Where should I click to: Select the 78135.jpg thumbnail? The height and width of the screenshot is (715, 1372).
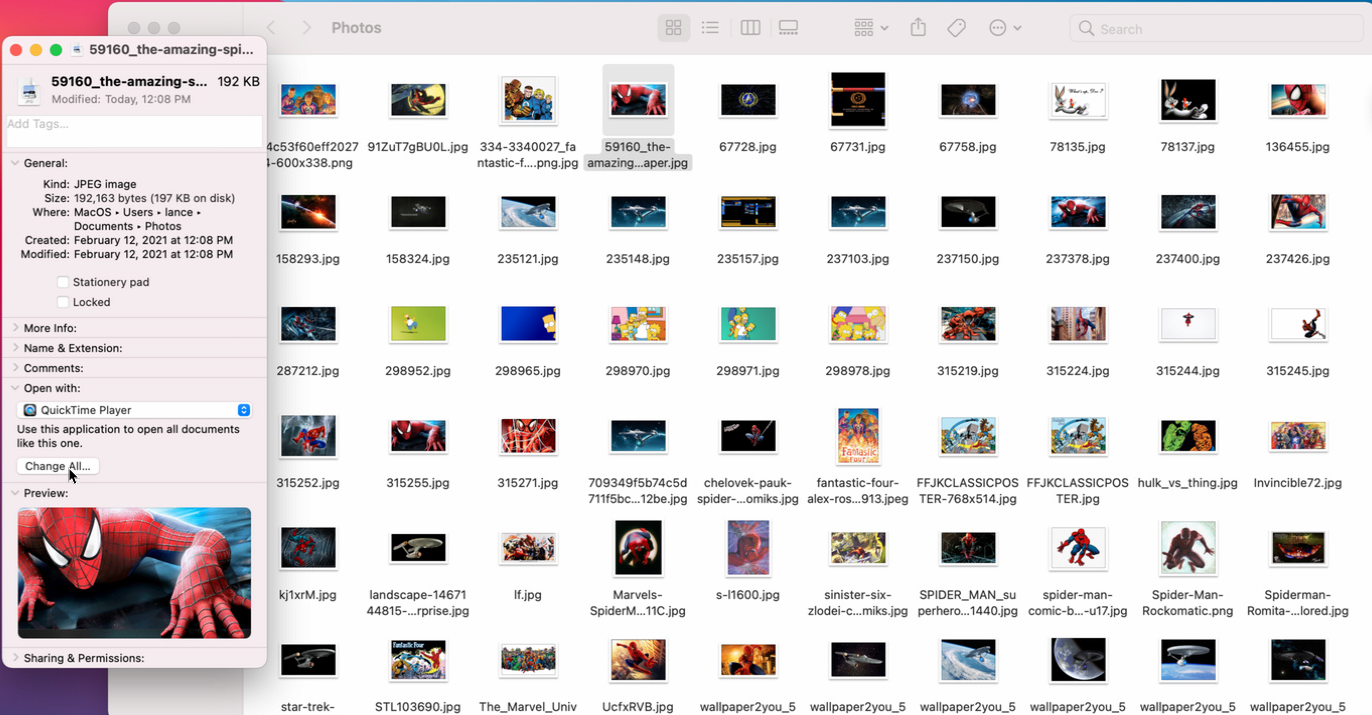(1078, 100)
